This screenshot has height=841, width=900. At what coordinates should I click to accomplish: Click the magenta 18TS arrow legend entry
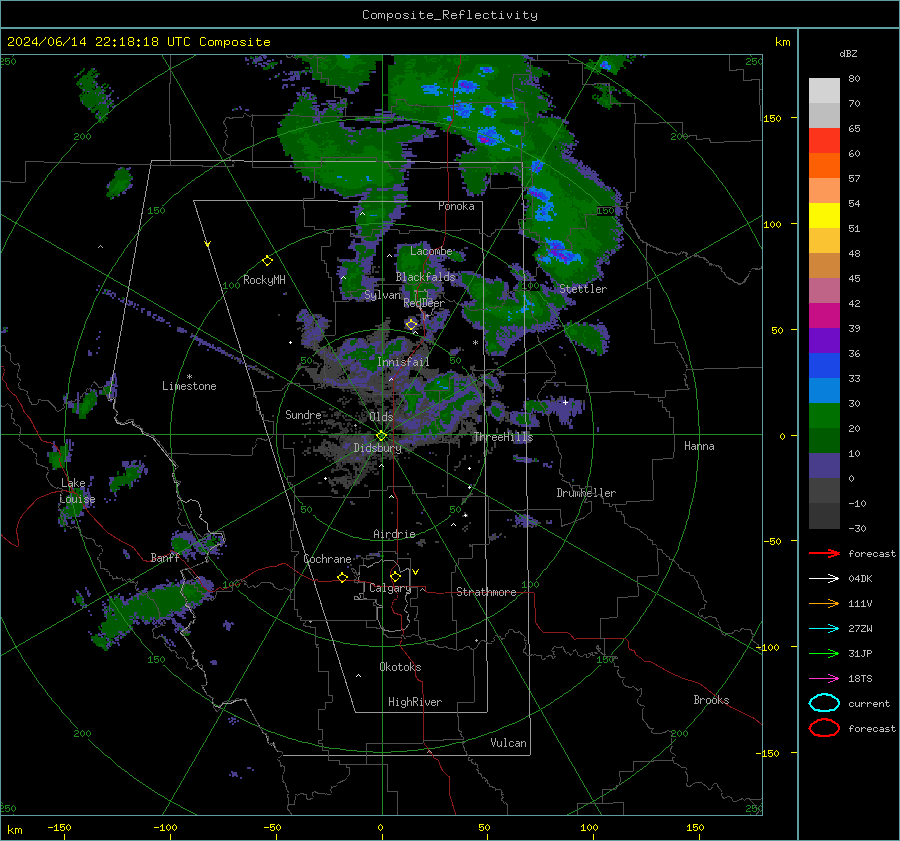(824, 679)
